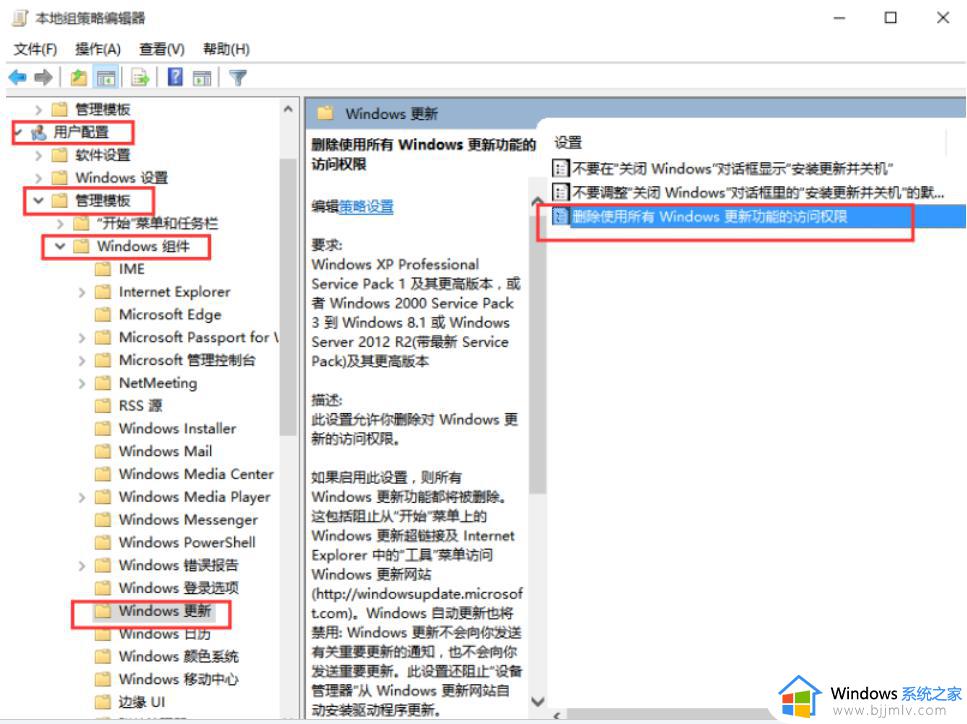Click the folder icon next to IME
This screenshot has width=967, height=724.
103,269
